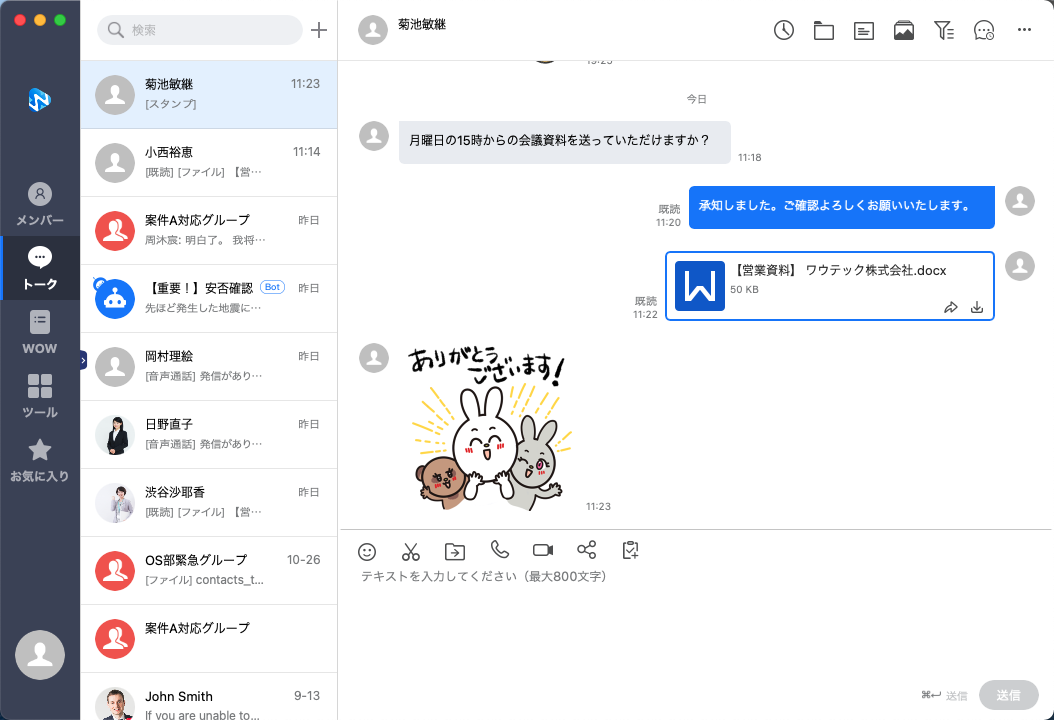
Task: Open メンバー in the sidebar
Action: [x=40, y=204]
